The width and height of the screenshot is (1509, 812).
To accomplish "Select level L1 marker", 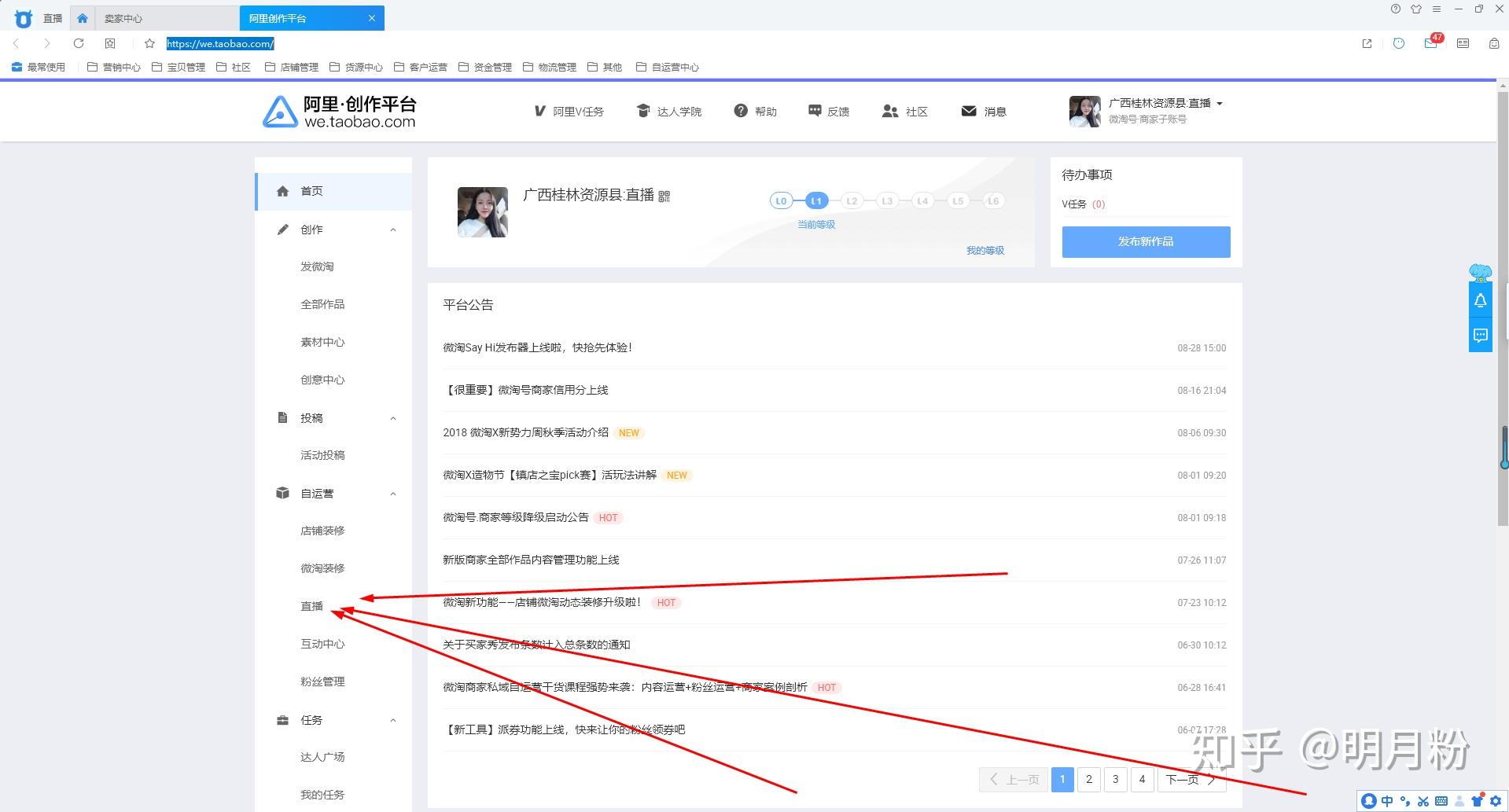I will pyautogui.click(x=816, y=200).
